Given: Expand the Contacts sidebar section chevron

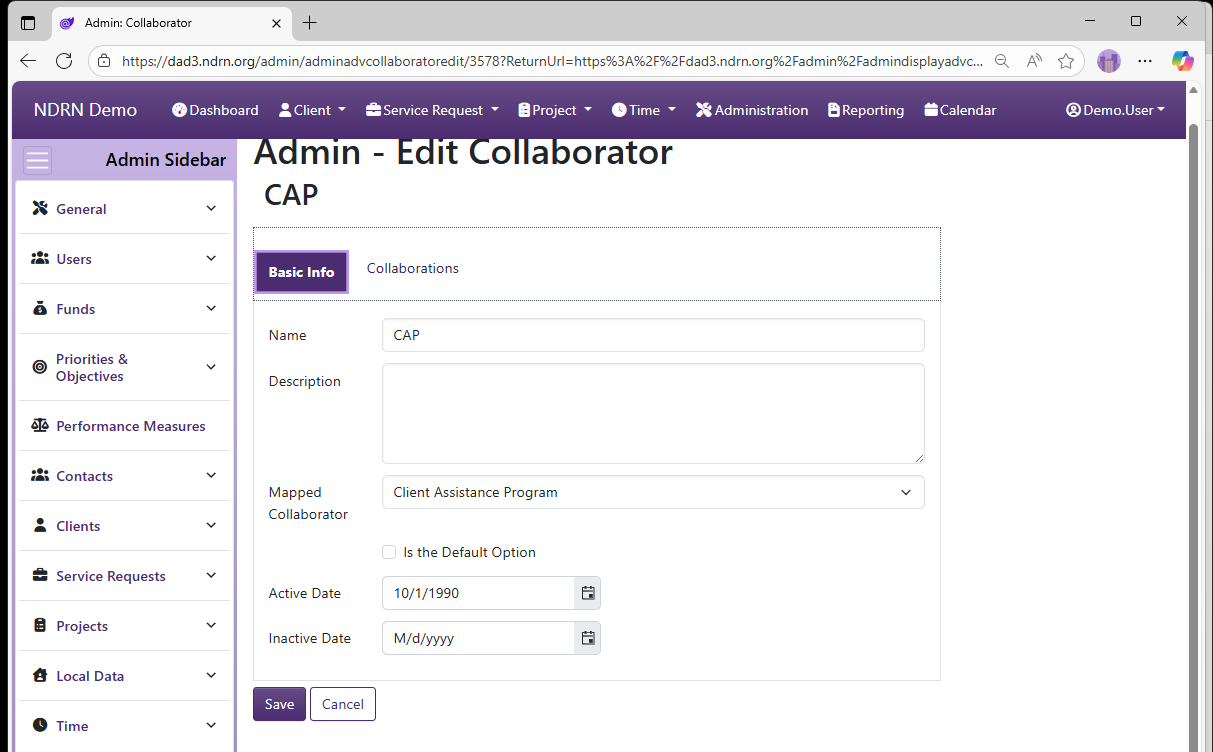Looking at the screenshot, I should 211,475.
